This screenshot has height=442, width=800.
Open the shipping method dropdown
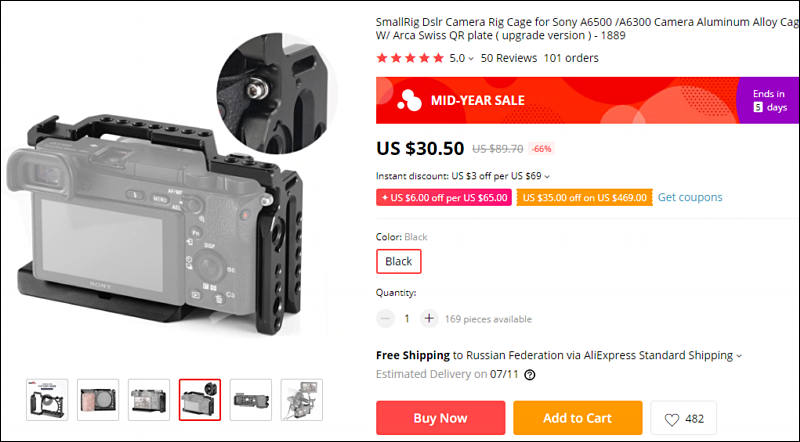click(739, 356)
